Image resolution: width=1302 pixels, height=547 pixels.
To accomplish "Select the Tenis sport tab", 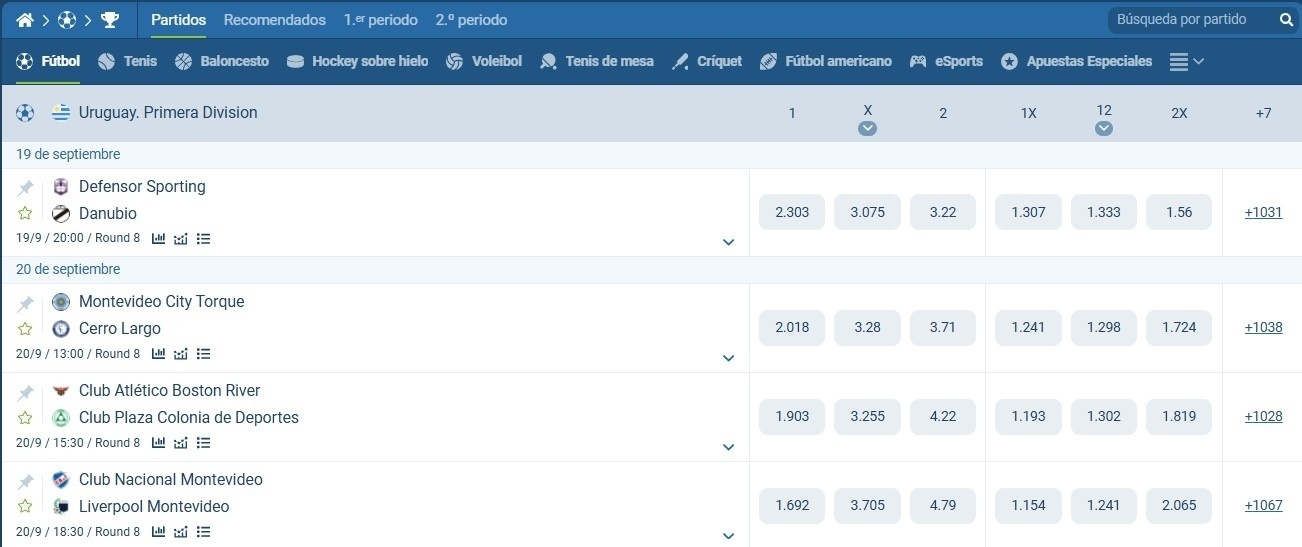I will [128, 61].
